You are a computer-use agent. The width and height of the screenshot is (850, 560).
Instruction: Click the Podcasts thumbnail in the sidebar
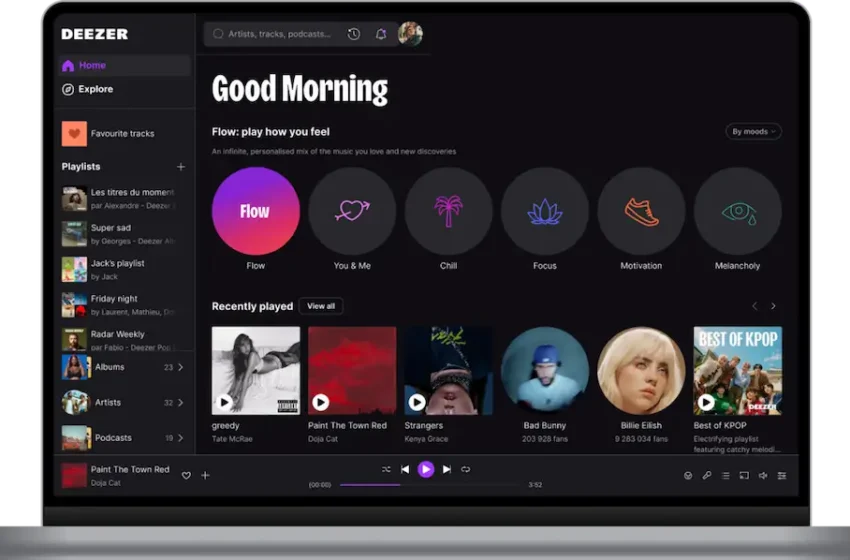[x=75, y=438]
